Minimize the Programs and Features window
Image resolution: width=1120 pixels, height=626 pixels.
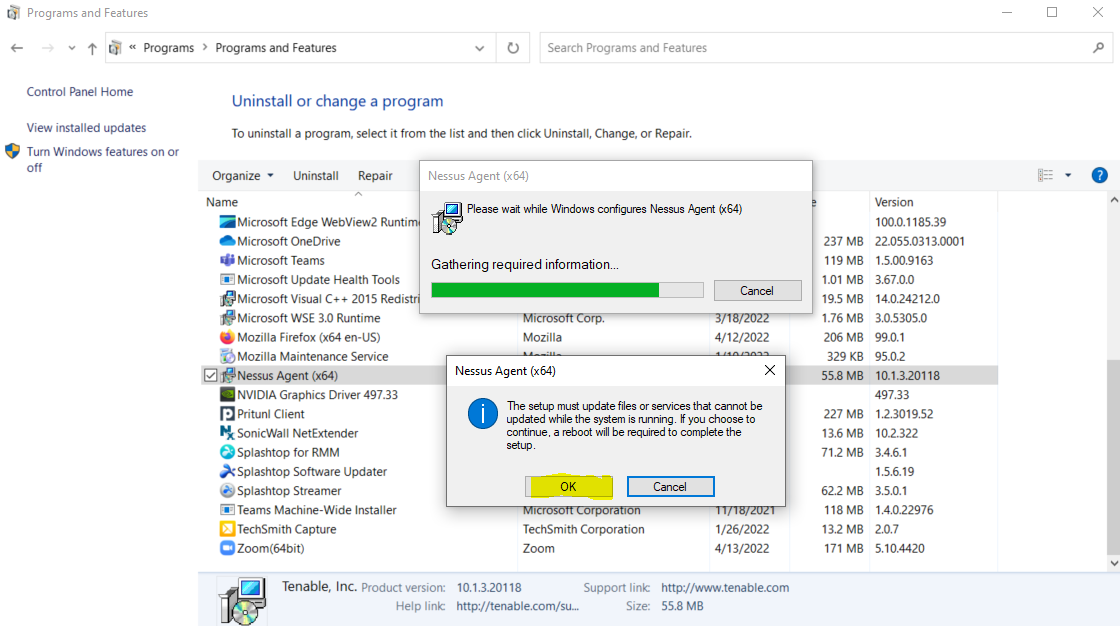pos(1007,12)
